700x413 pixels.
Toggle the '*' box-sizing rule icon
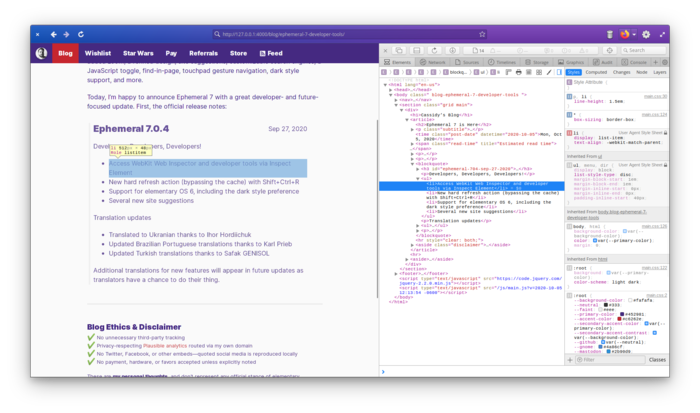[569, 115]
